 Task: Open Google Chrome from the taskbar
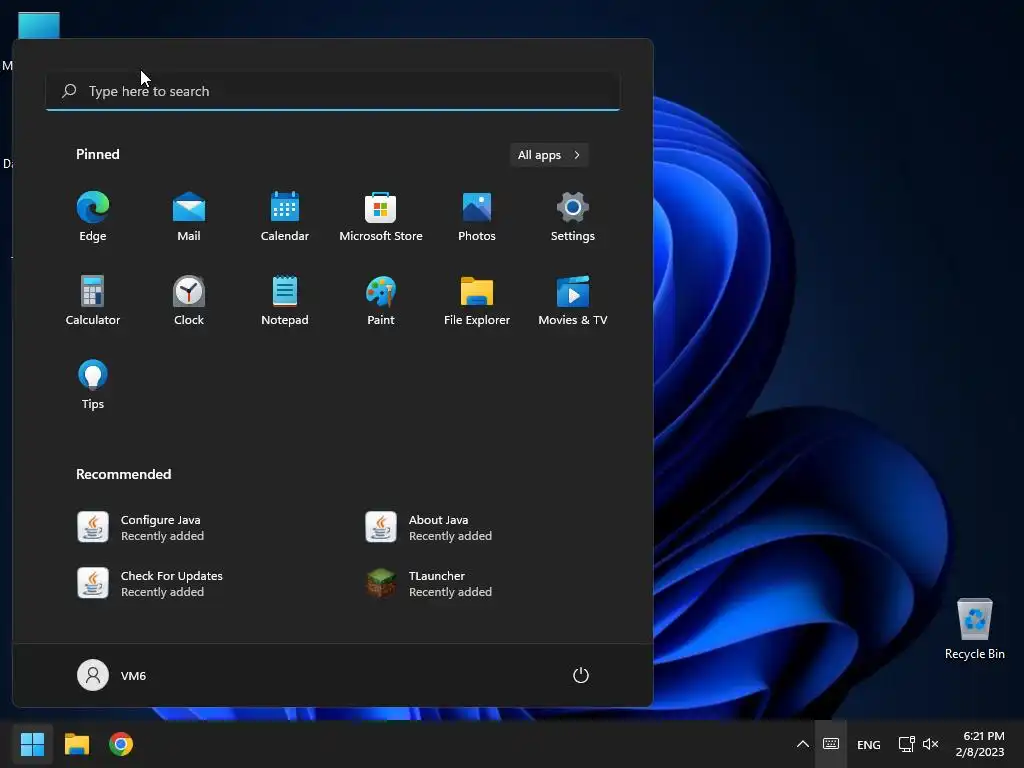click(121, 744)
